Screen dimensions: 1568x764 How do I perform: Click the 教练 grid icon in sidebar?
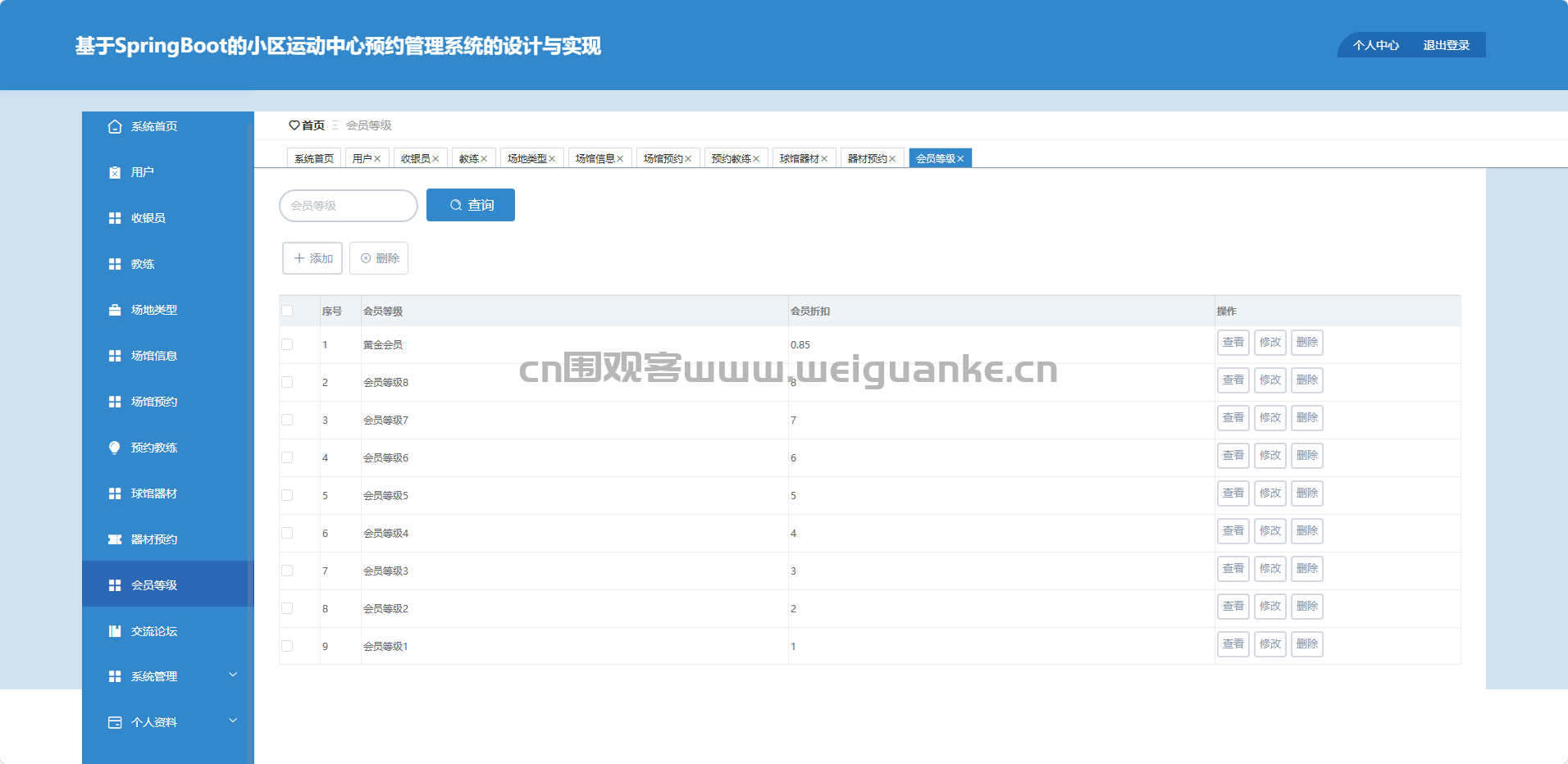115,264
